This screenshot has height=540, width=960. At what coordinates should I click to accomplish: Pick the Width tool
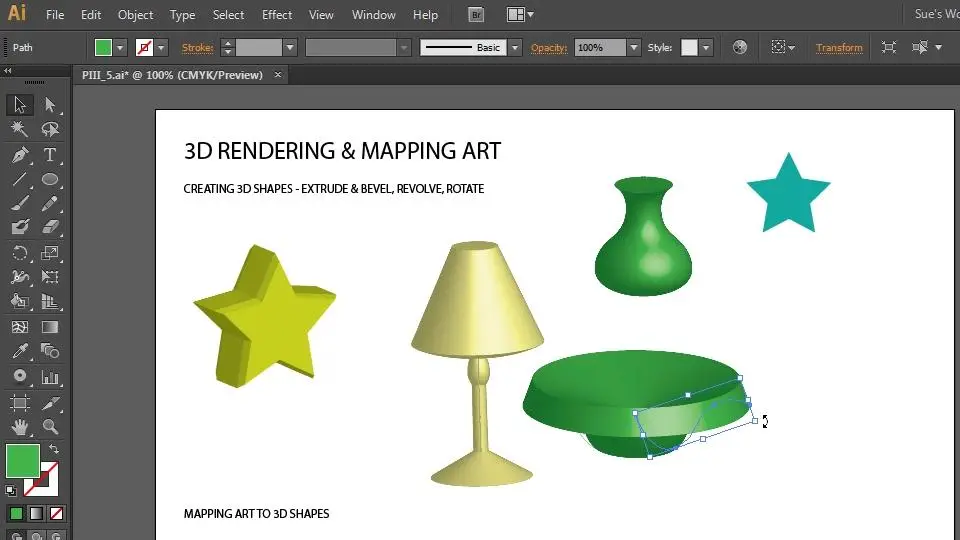tap(20, 277)
